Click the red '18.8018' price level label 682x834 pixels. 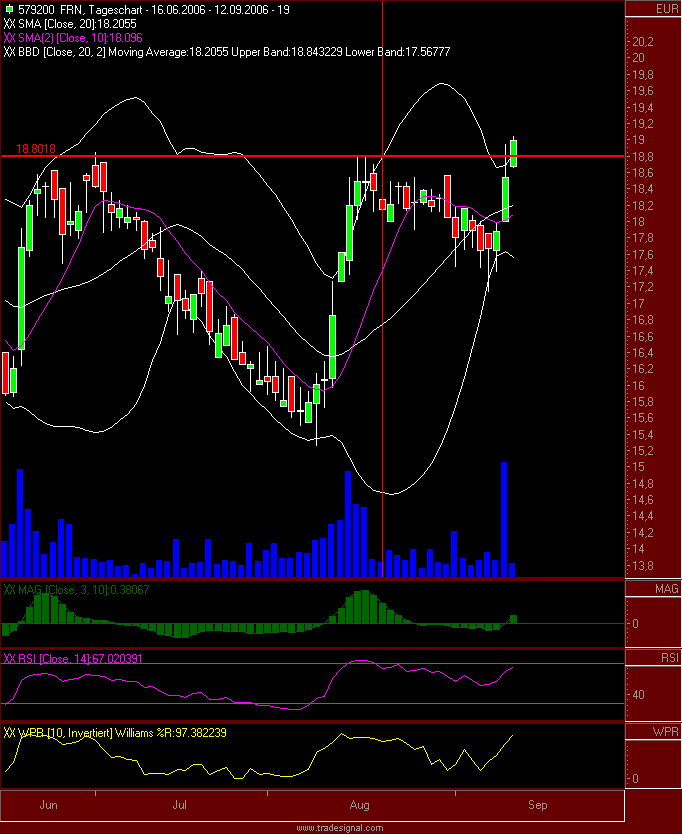pyautogui.click(x=36, y=149)
